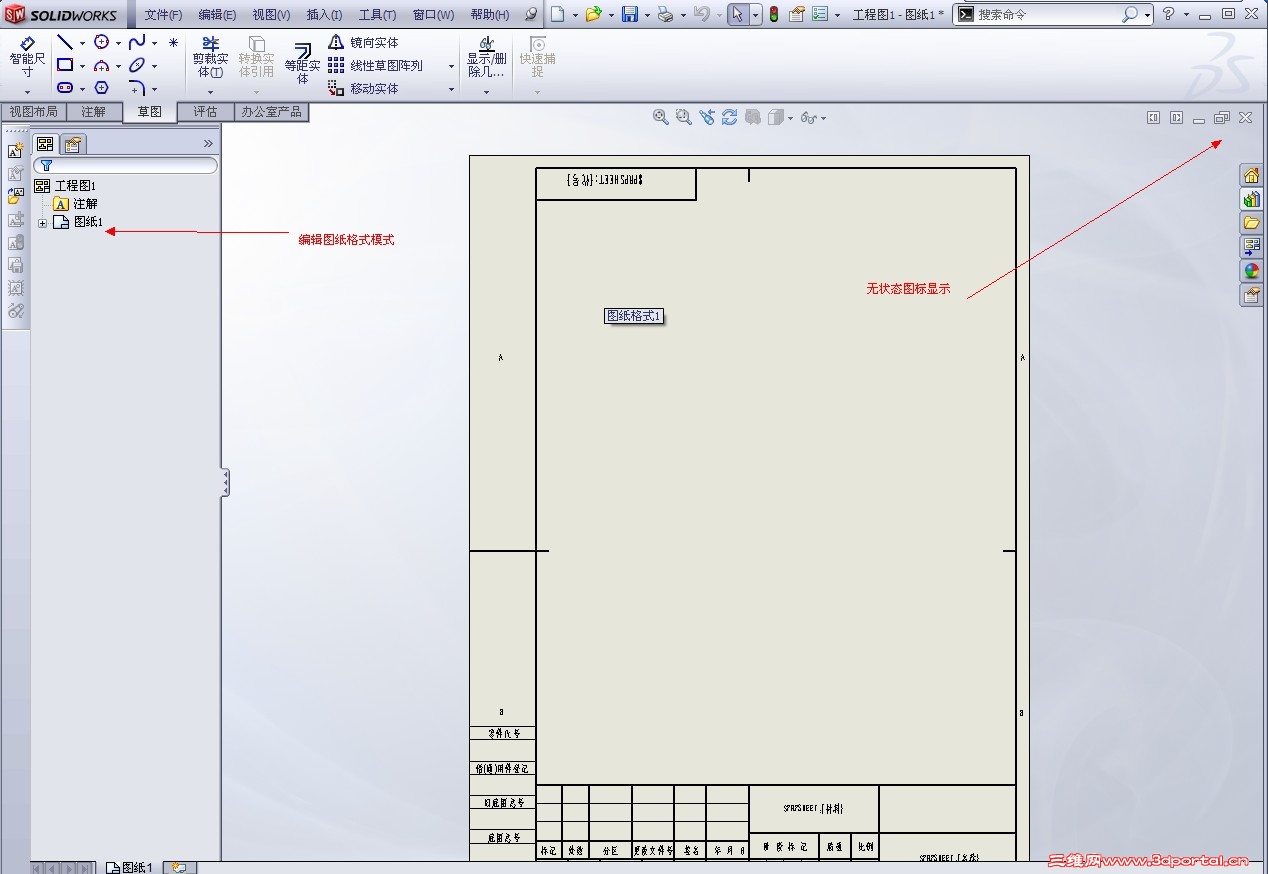Open the 文件(F) menu
This screenshot has height=874, width=1268.
pyautogui.click(x=163, y=15)
